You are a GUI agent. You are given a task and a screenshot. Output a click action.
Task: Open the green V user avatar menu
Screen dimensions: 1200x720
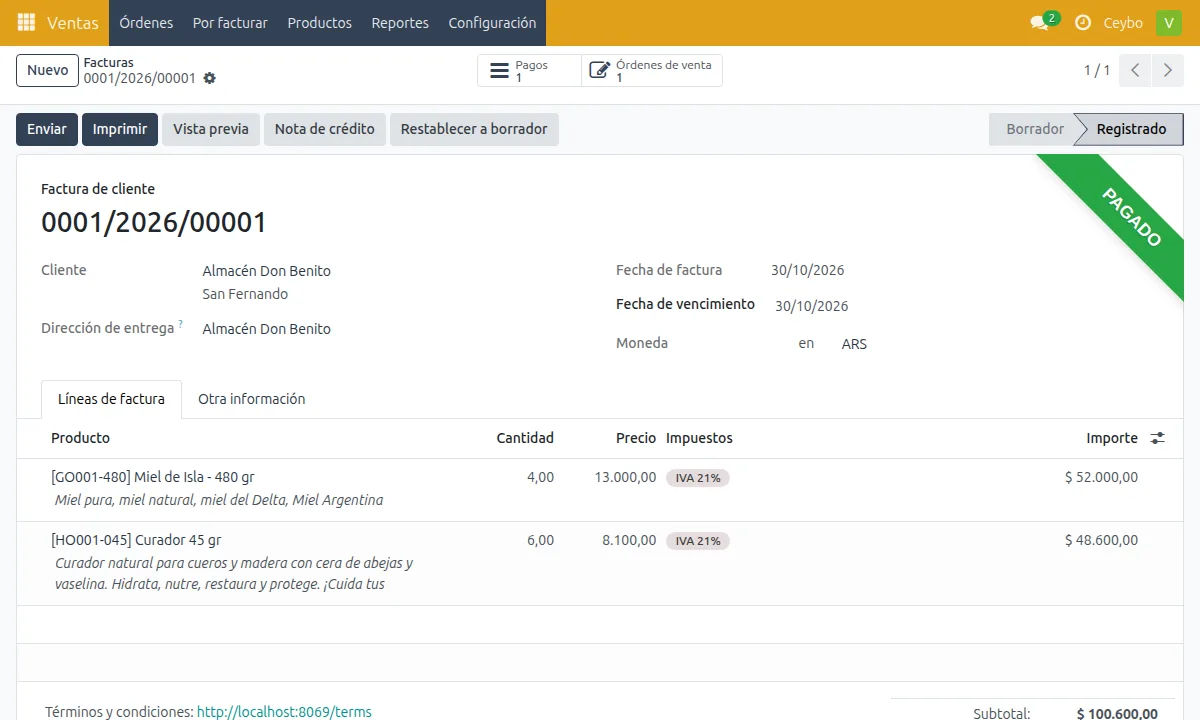pyautogui.click(x=1169, y=23)
